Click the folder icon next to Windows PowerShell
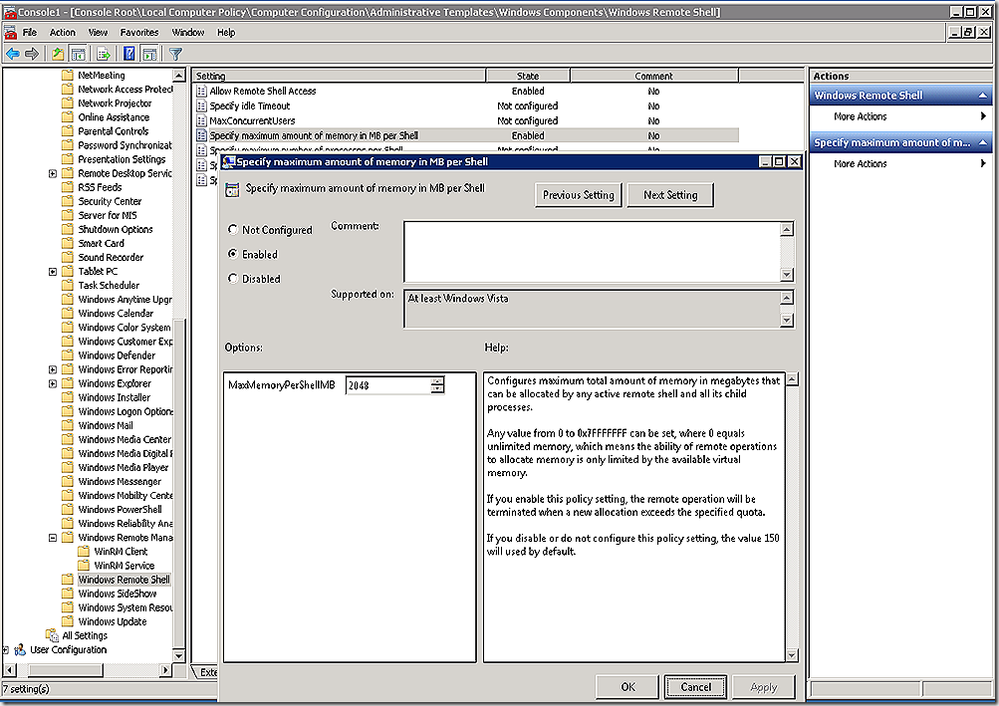The width and height of the screenshot is (999, 706). [x=68, y=509]
